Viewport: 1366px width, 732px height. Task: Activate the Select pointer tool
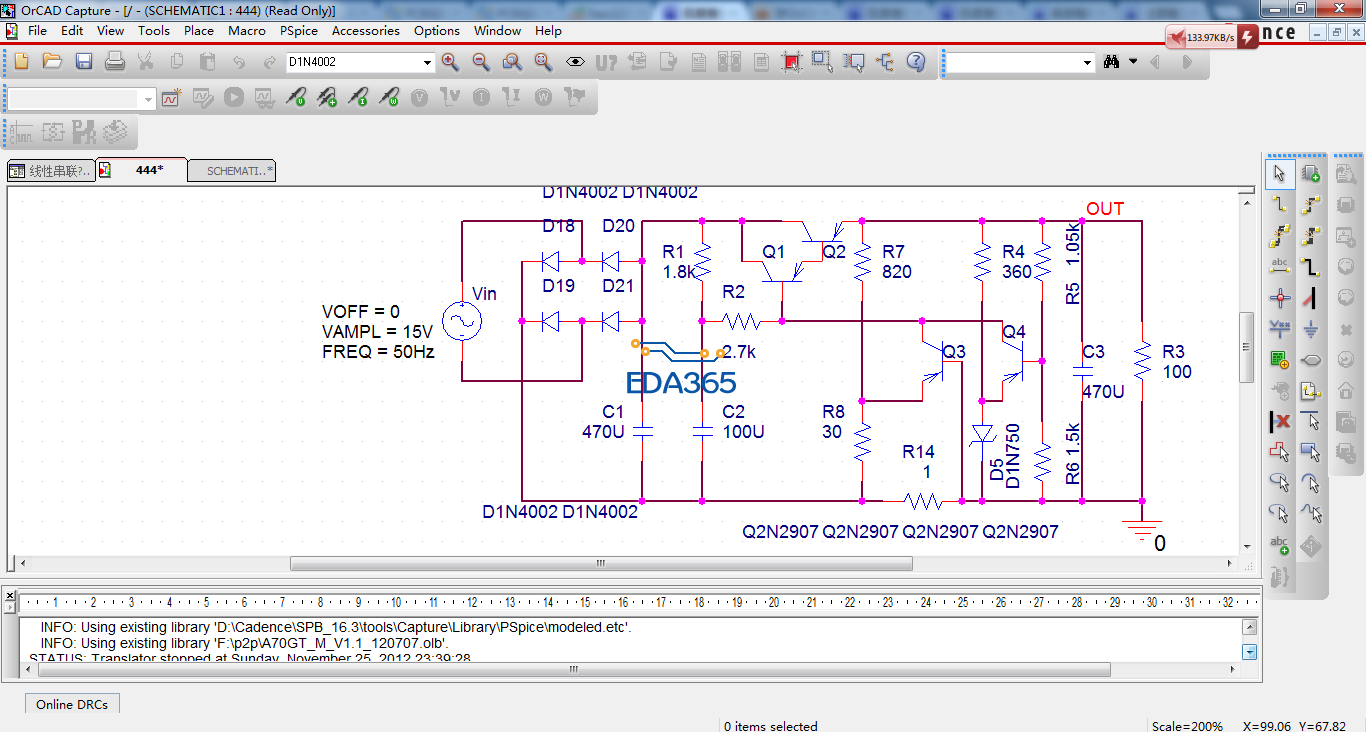point(1278,174)
